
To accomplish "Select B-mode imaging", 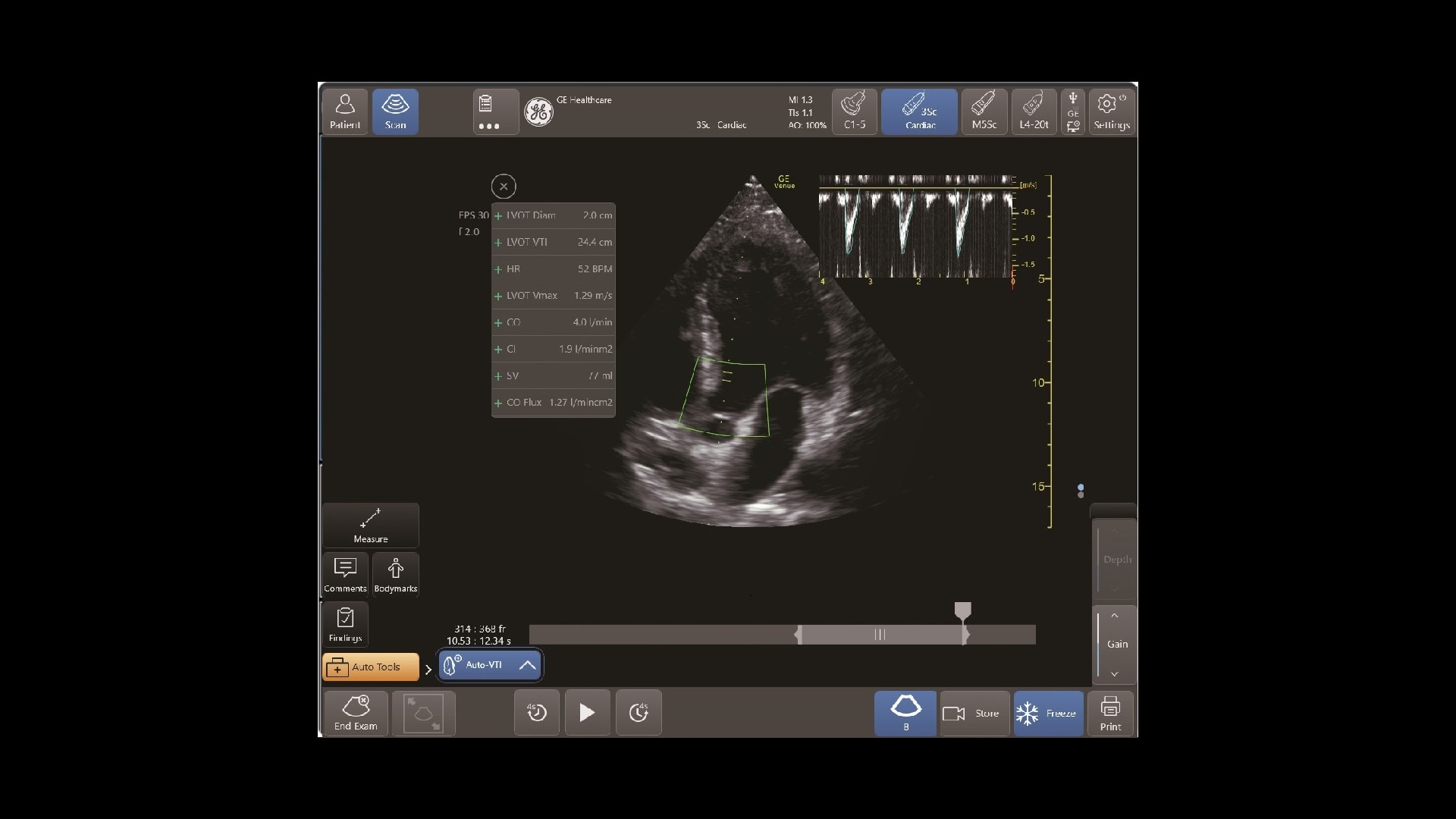I will (x=905, y=713).
